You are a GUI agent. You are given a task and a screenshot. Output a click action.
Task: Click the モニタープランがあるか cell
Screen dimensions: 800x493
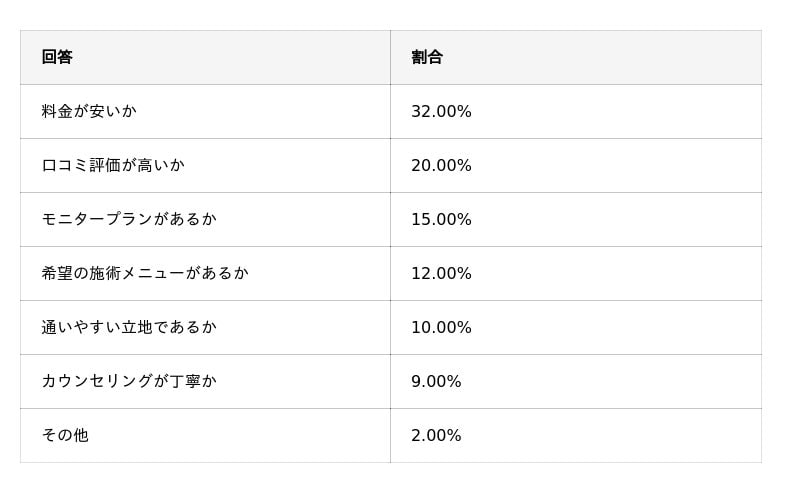pyautogui.click(x=129, y=219)
